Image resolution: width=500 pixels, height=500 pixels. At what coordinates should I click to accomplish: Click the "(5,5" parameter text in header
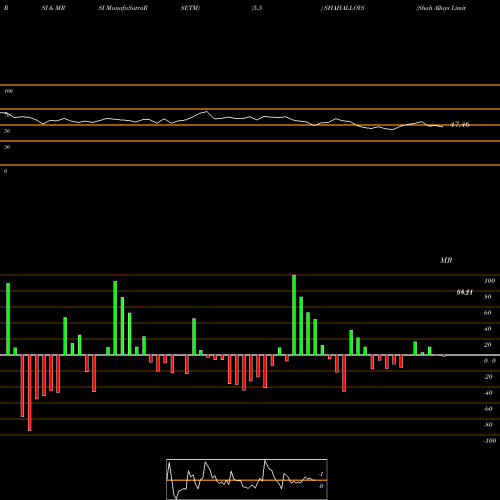257,8
